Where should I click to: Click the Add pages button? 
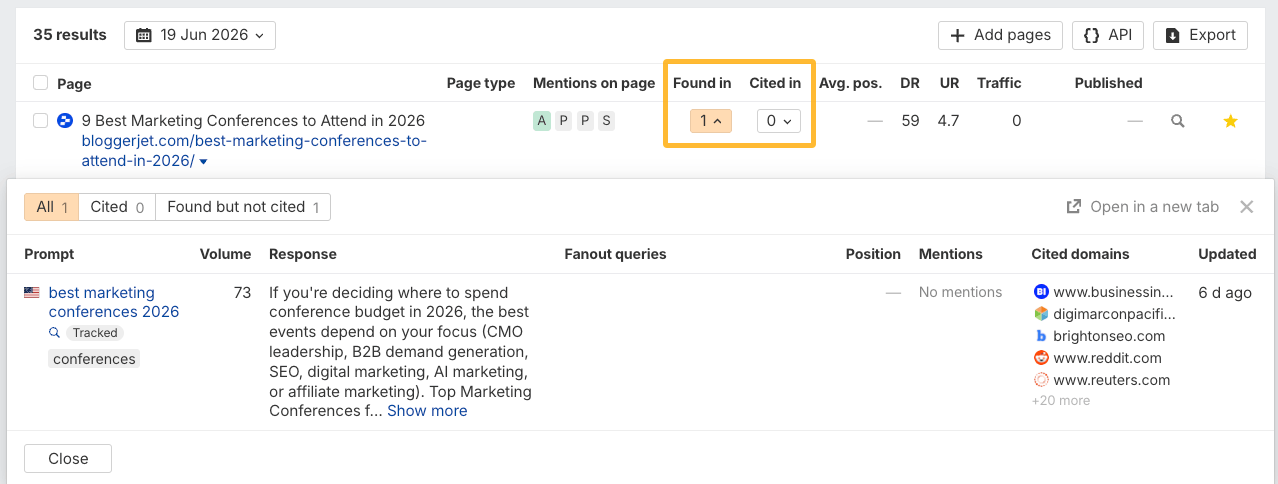click(x=1000, y=35)
